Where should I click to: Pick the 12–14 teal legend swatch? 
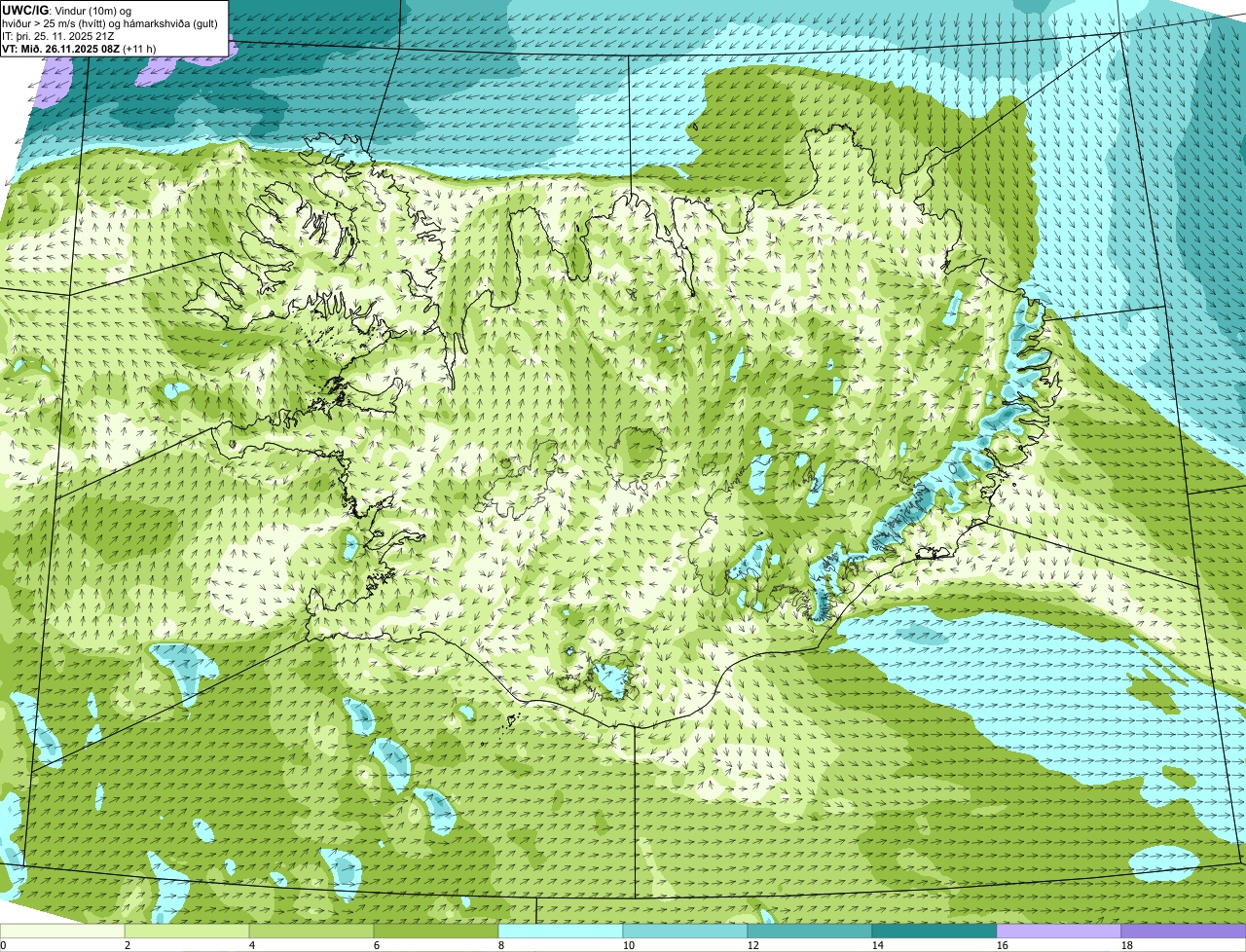pos(810,932)
